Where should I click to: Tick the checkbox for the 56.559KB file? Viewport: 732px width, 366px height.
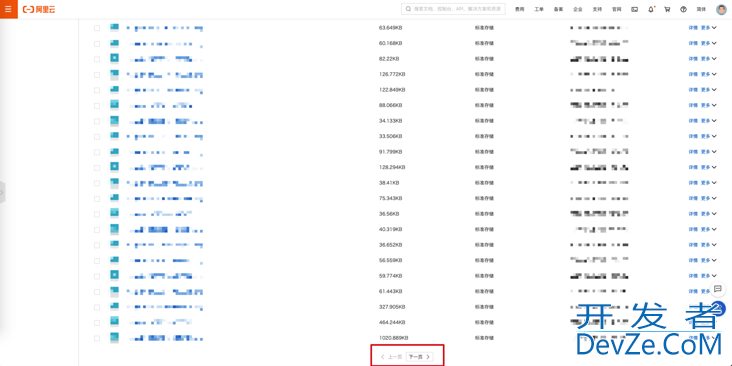pyautogui.click(x=97, y=260)
